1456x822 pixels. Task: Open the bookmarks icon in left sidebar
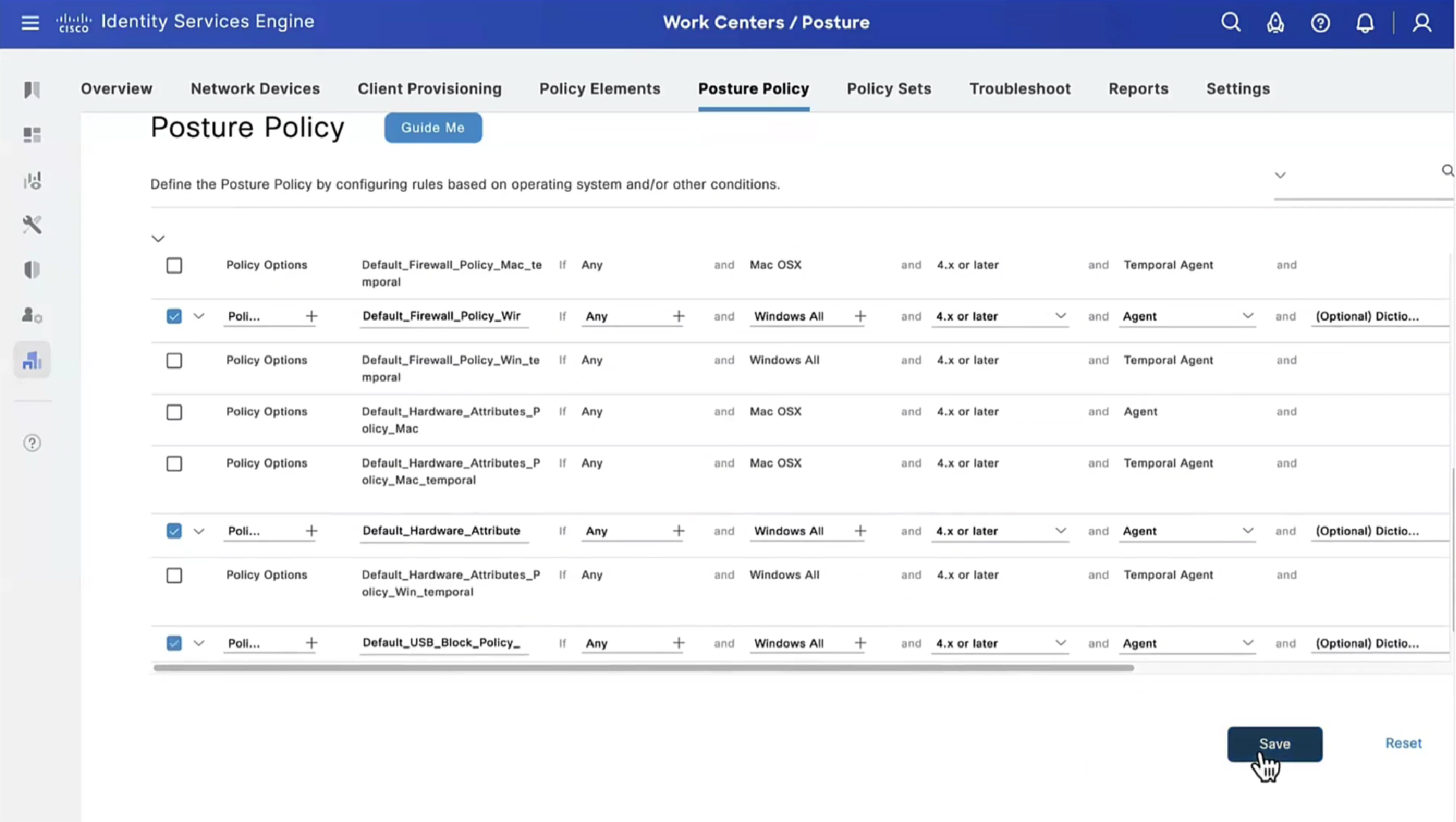[x=32, y=90]
